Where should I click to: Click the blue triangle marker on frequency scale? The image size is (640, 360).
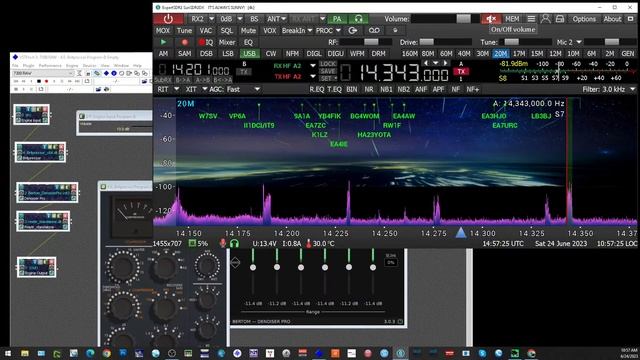click(461, 233)
